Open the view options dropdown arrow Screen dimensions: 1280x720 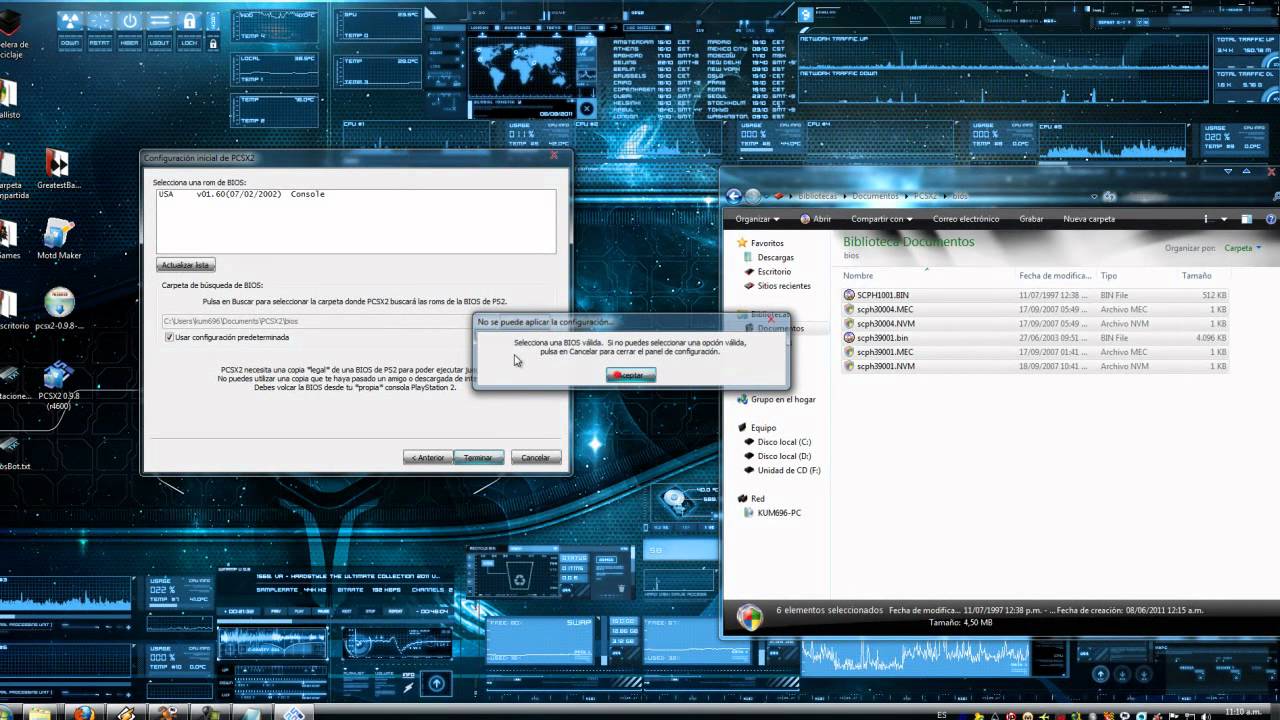point(1223,219)
